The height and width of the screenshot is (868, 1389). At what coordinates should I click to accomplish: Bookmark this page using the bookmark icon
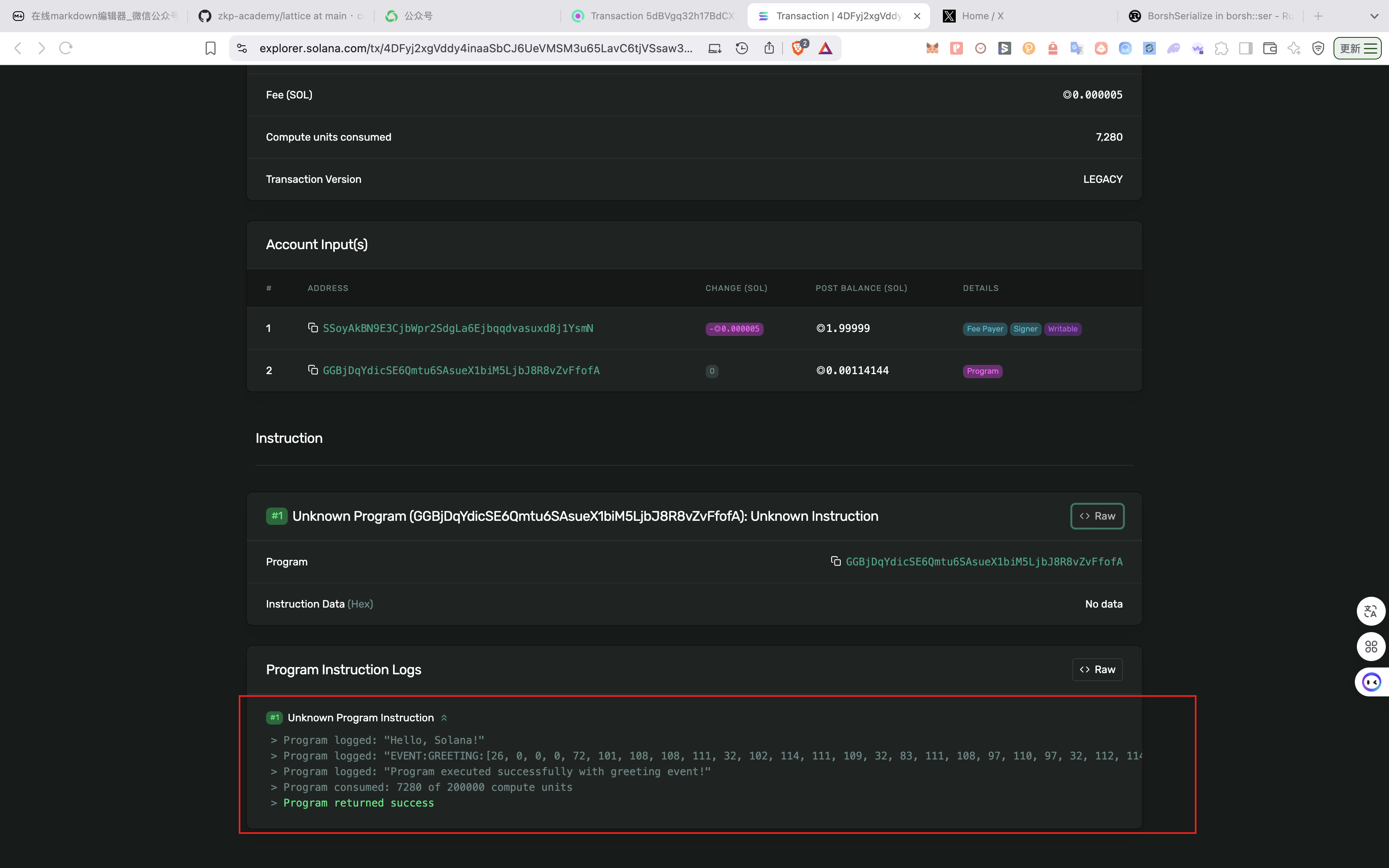211,48
